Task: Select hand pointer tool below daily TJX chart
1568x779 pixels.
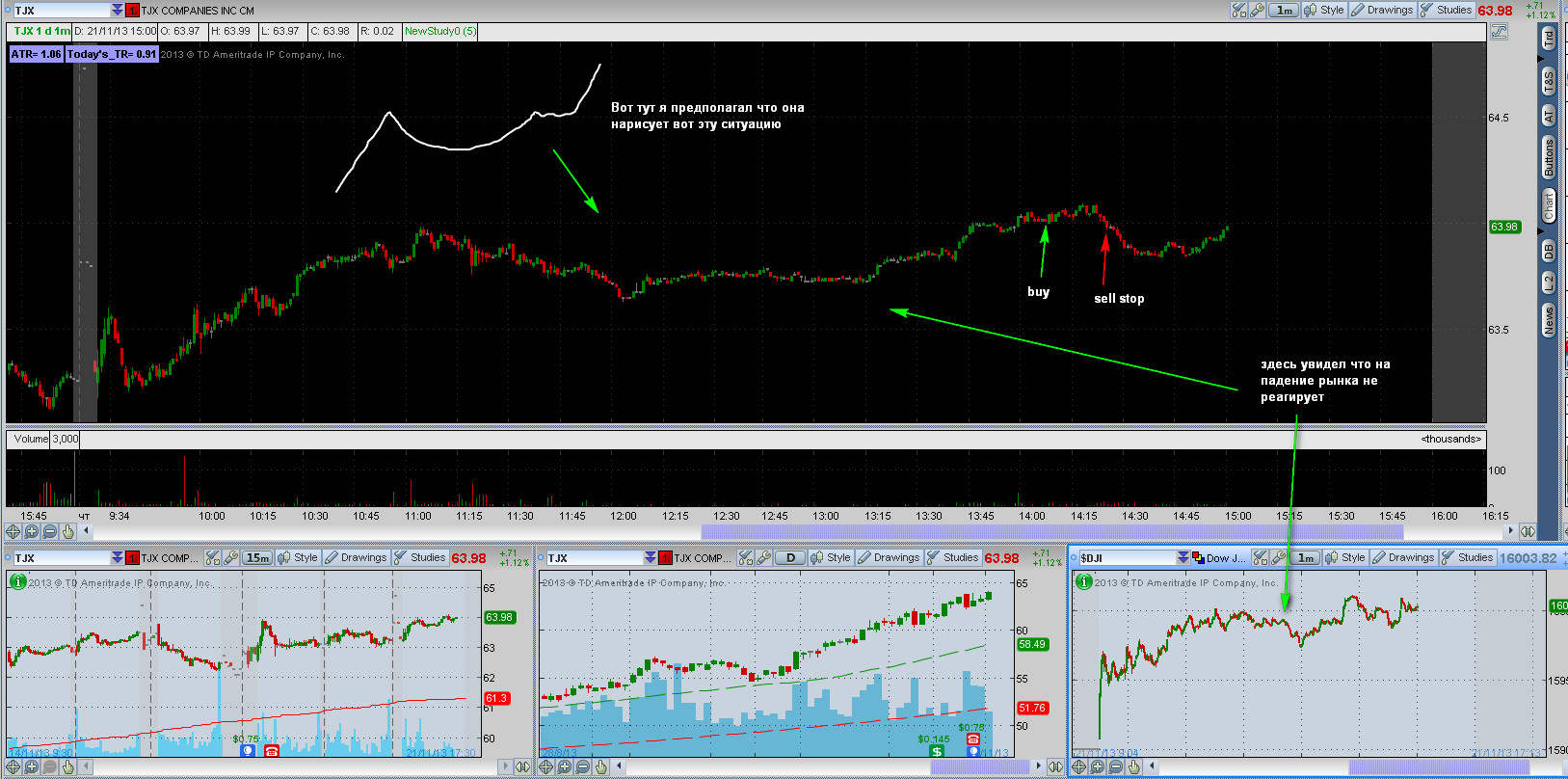Action: click(601, 767)
